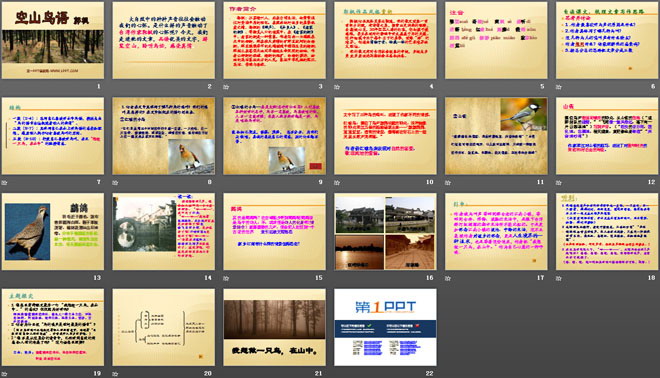Select slide 2 thumbnail with blue intro text

[x=164, y=40]
